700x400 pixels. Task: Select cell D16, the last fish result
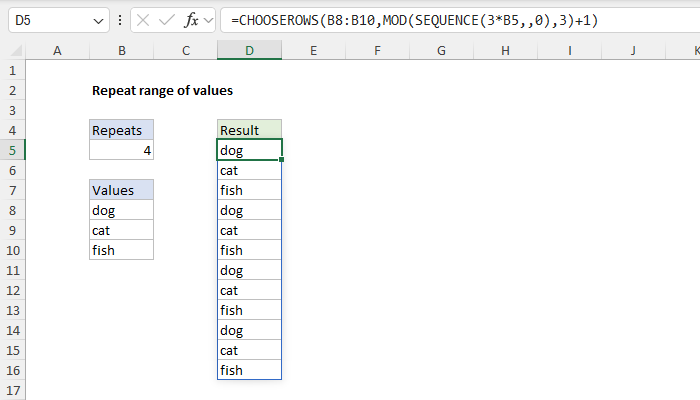click(x=249, y=370)
